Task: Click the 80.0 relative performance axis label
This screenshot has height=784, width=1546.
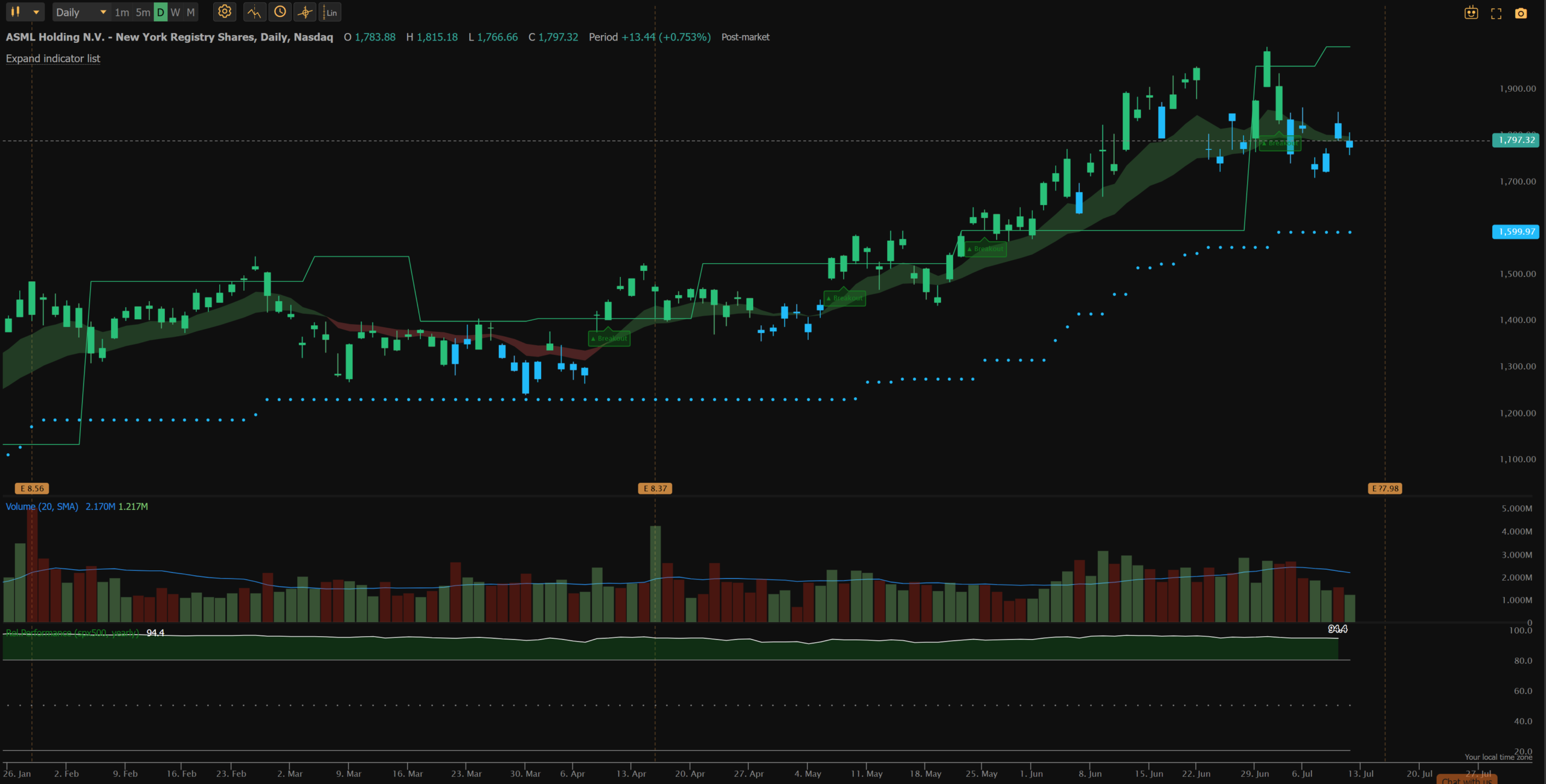Action: coord(1523,661)
